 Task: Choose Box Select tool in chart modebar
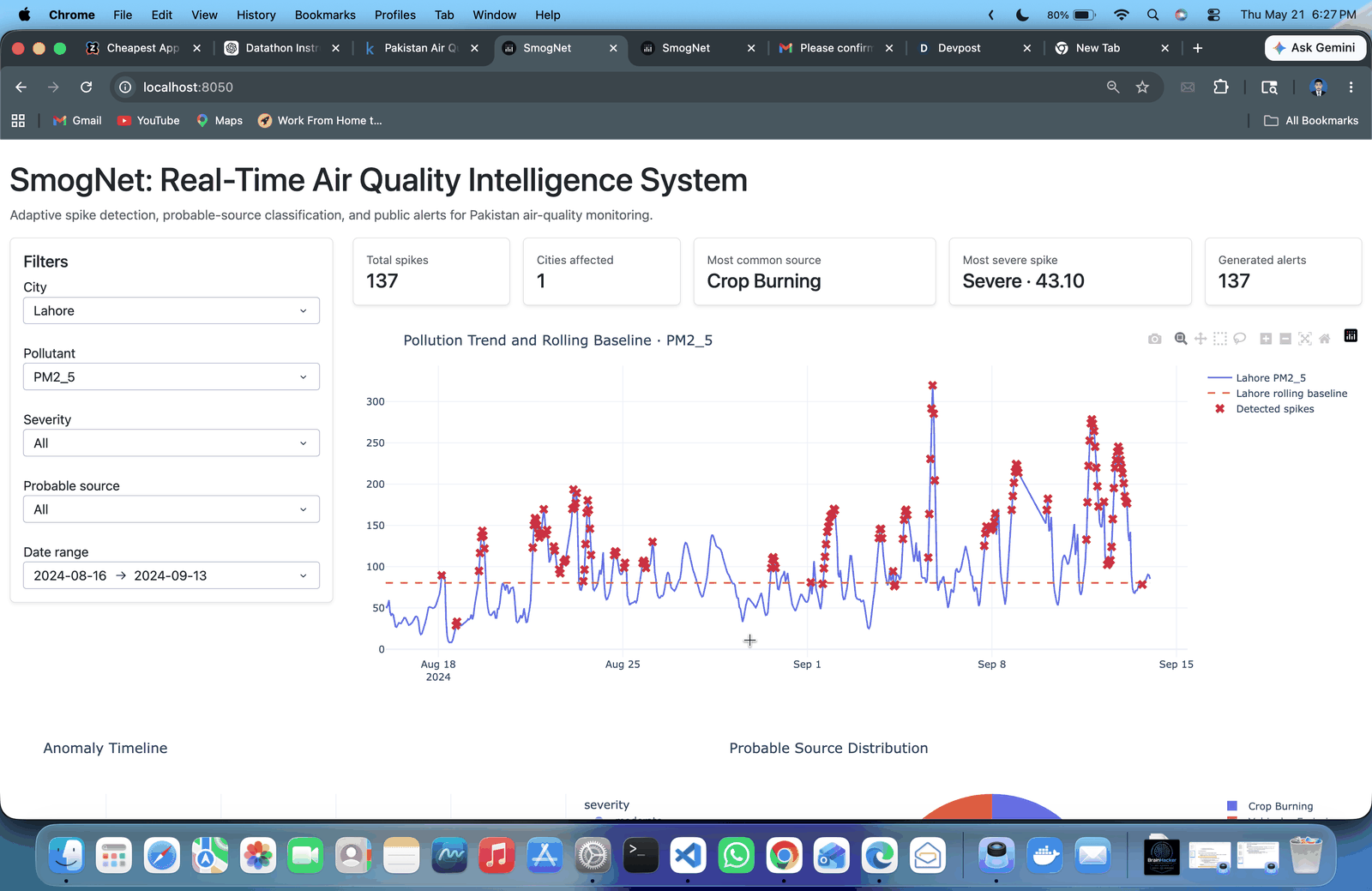[1220, 339]
